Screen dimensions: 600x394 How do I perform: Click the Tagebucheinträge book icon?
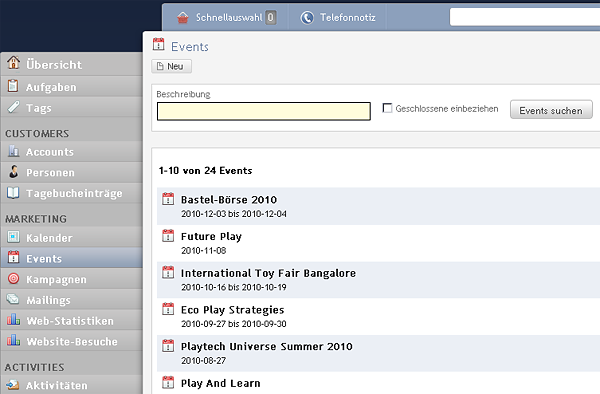point(13,193)
